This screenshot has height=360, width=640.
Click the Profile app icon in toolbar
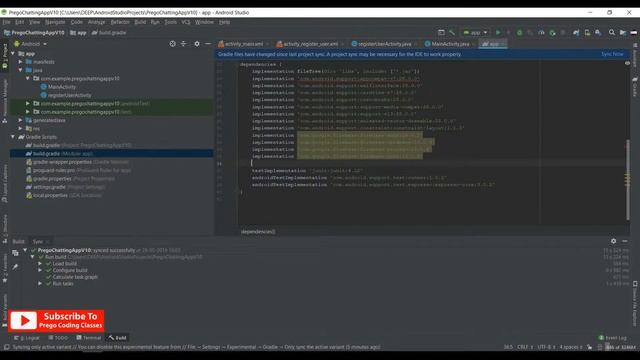click(x=542, y=33)
